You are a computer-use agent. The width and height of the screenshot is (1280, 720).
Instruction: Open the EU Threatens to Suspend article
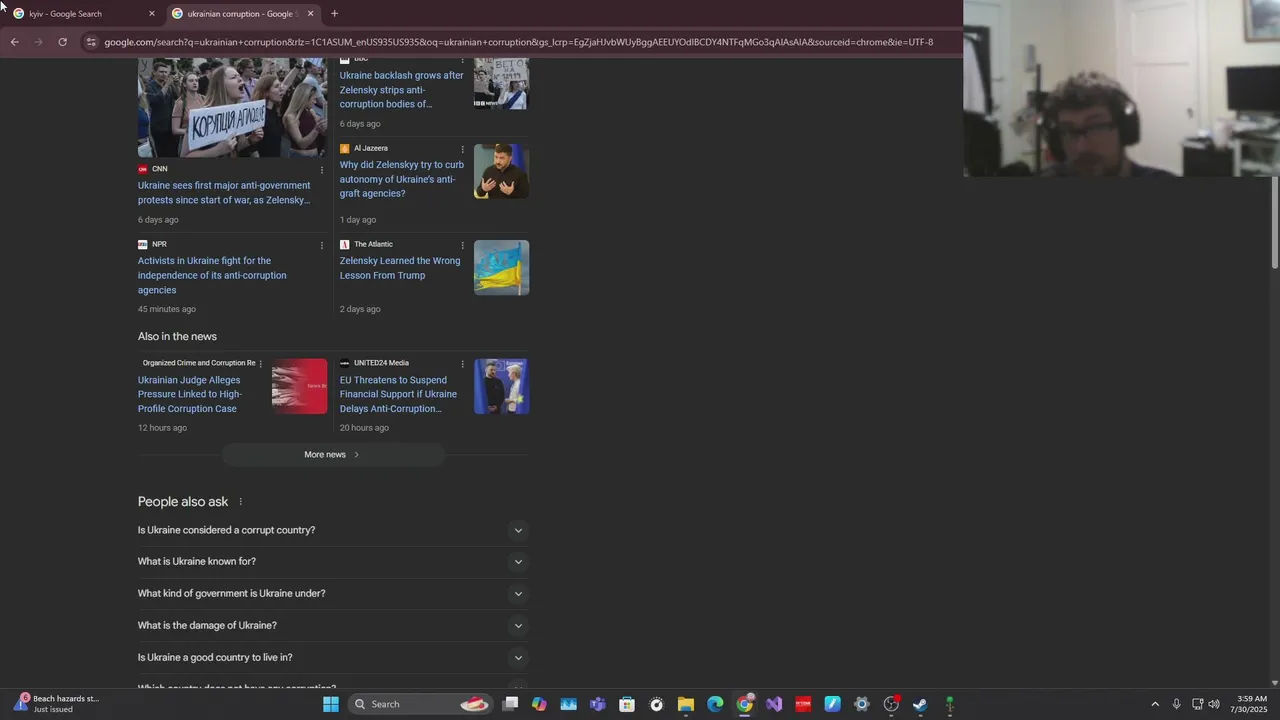(x=398, y=394)
